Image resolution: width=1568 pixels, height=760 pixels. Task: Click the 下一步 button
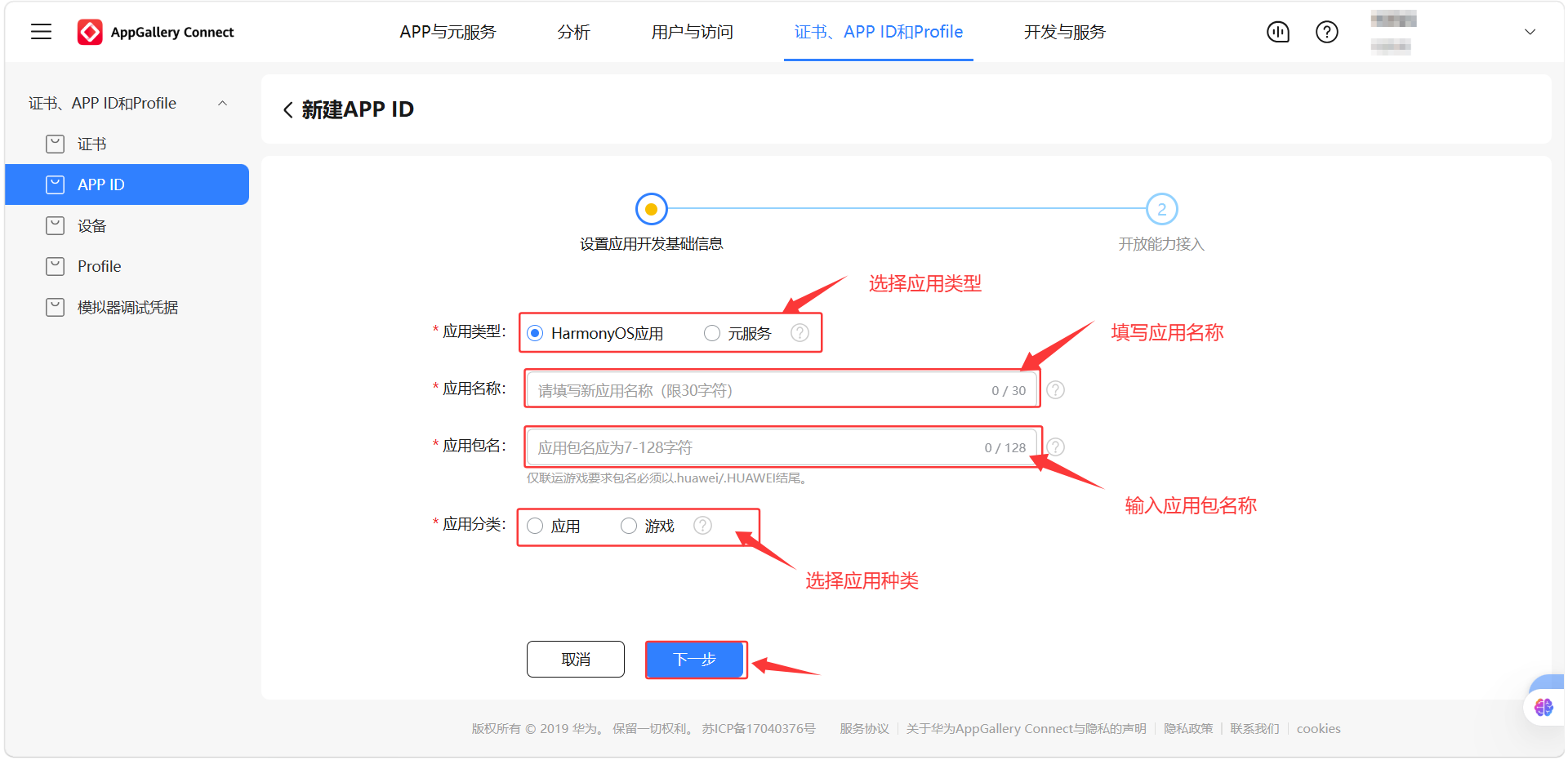tap(695, 660)
